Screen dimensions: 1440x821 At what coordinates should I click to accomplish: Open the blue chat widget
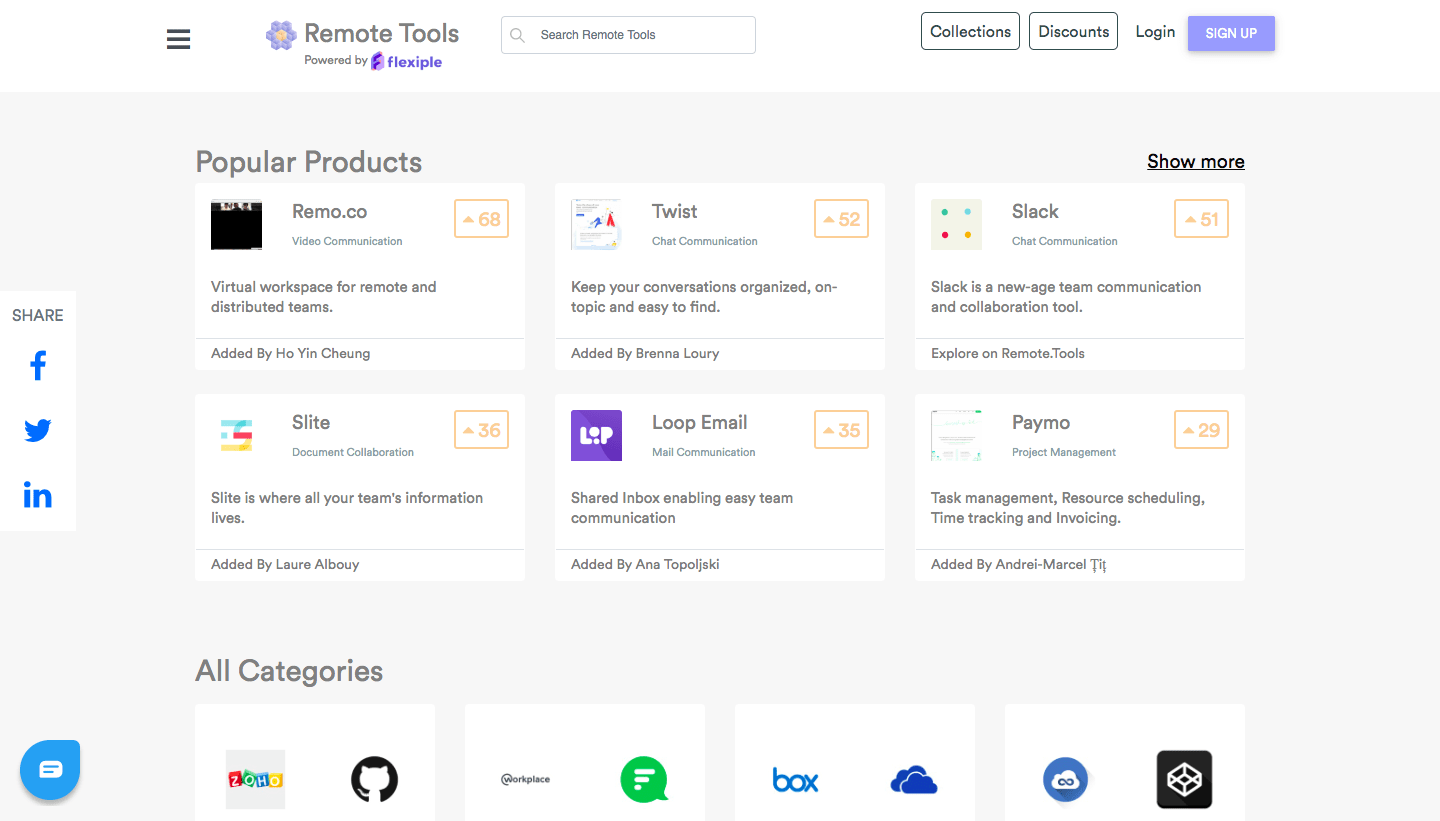(50, 769)
